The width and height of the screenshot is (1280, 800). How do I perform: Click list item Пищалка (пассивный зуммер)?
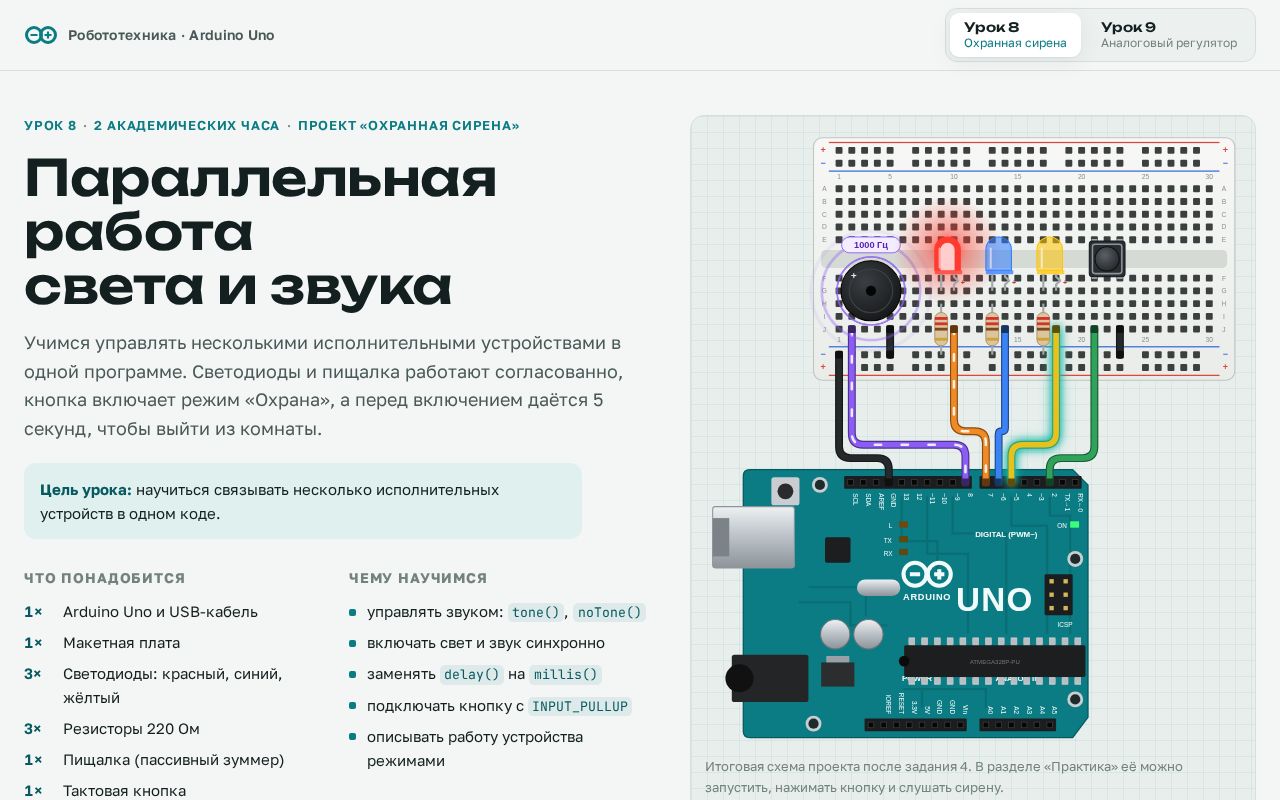pos(173,760)
